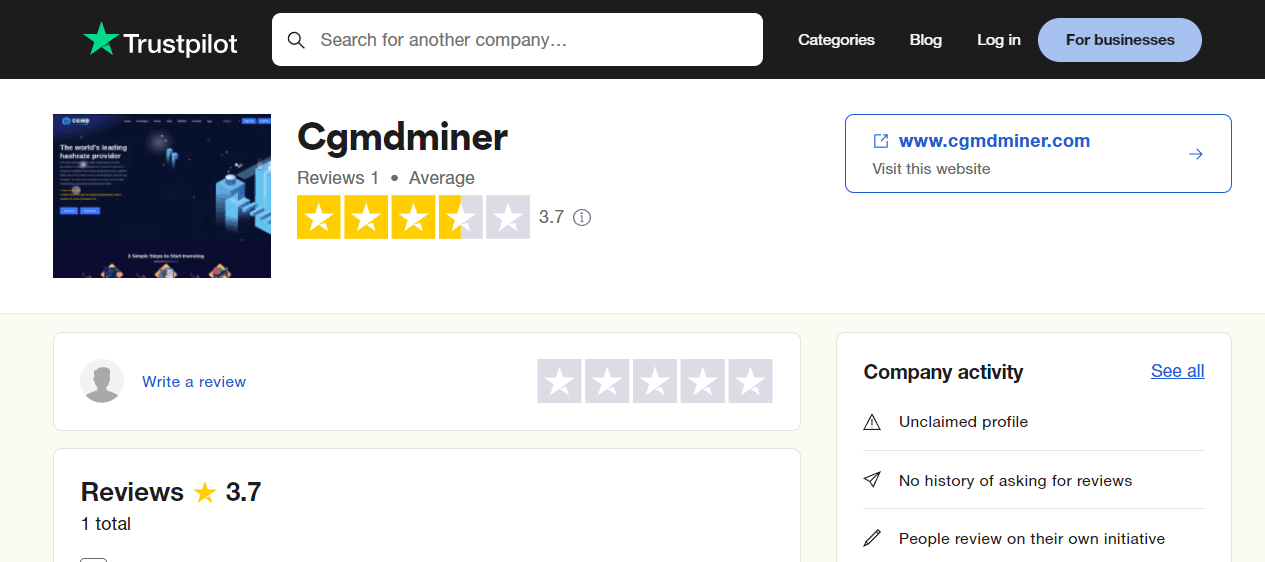Screen dimensions: 1265x562
Task: Click the user avatar icon
Action: point(102,381)
